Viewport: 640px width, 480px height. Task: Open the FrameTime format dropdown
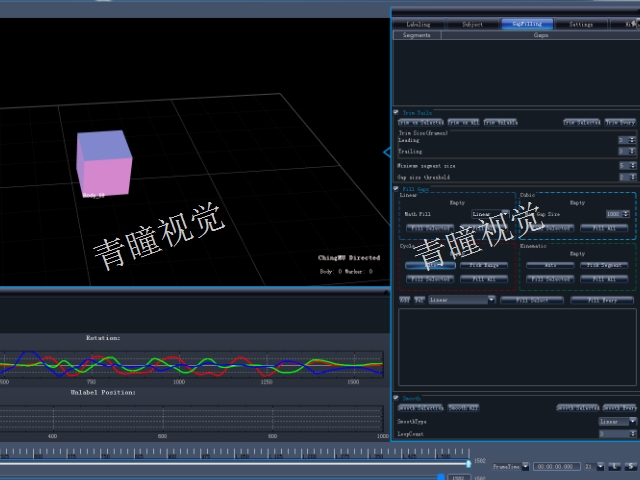coord(525,466)
